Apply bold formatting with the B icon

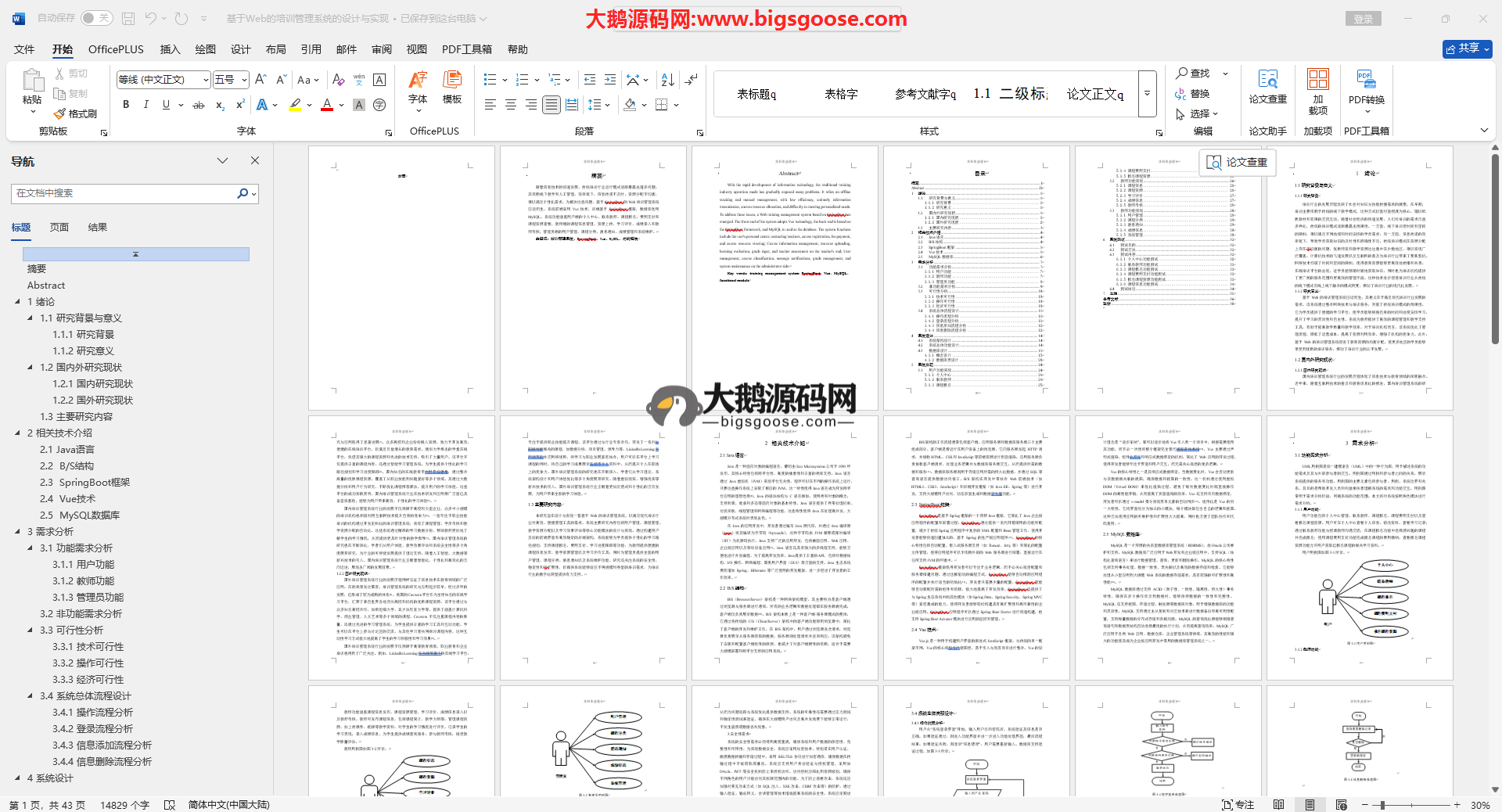[x=126, y=105]
